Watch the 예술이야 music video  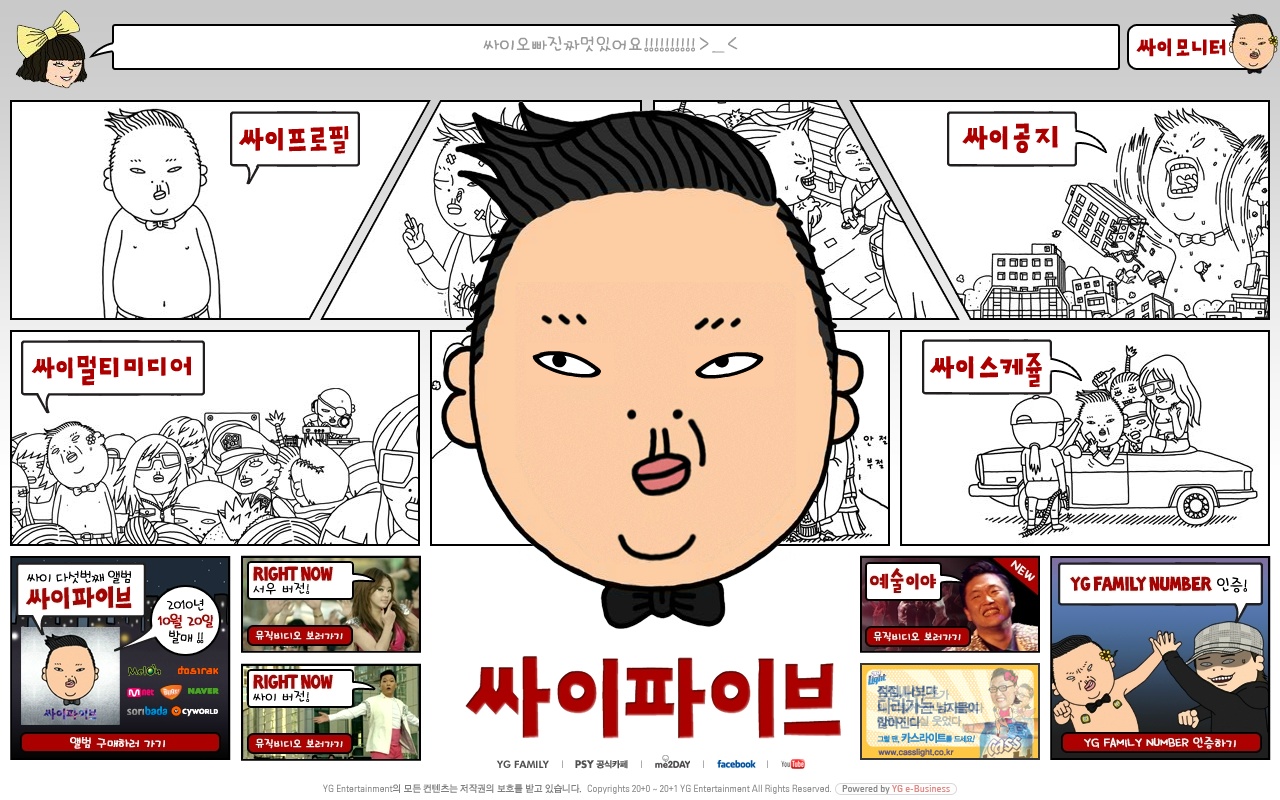[x=950, y=604]
